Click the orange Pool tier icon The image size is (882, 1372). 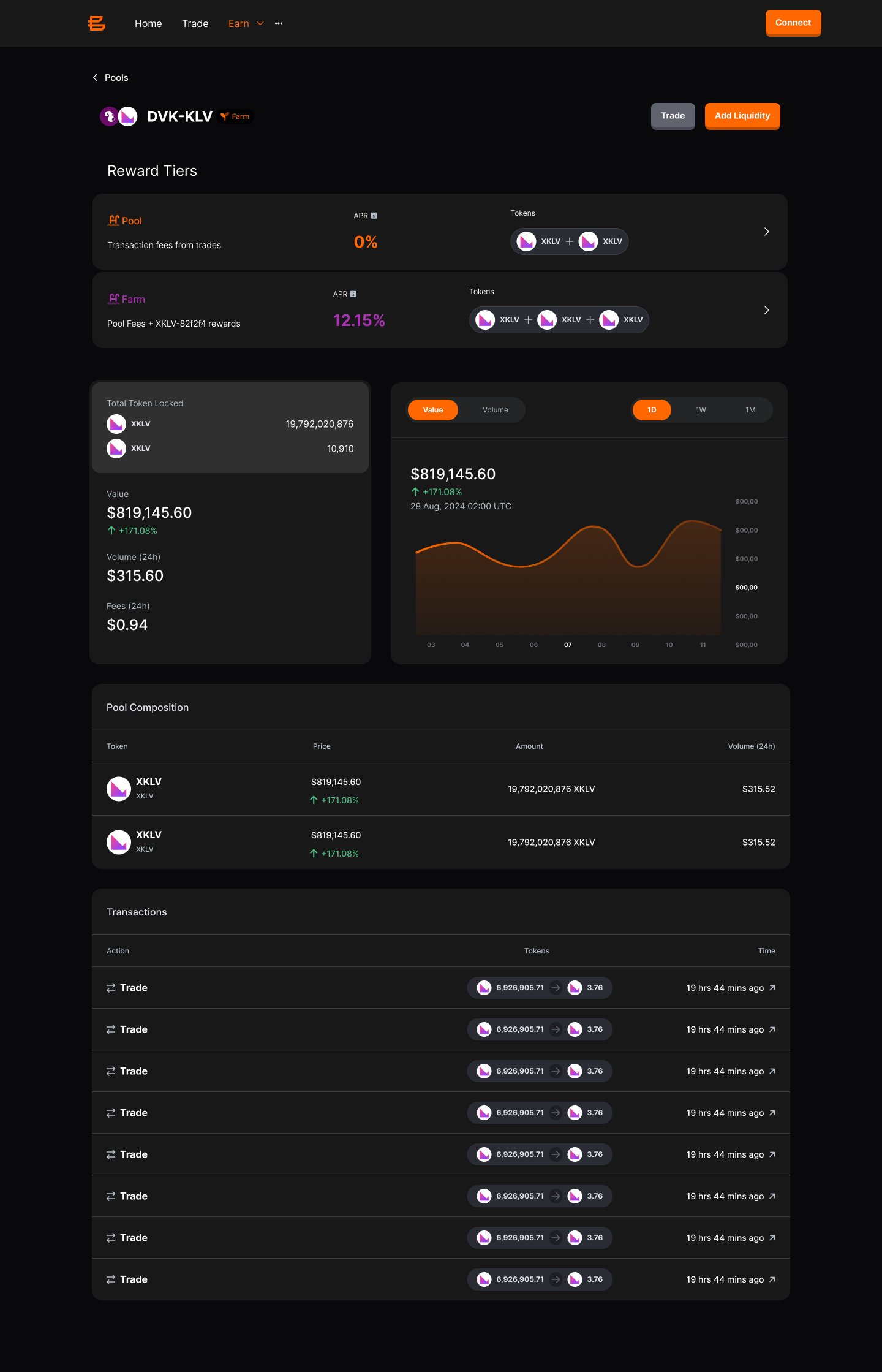114,220
